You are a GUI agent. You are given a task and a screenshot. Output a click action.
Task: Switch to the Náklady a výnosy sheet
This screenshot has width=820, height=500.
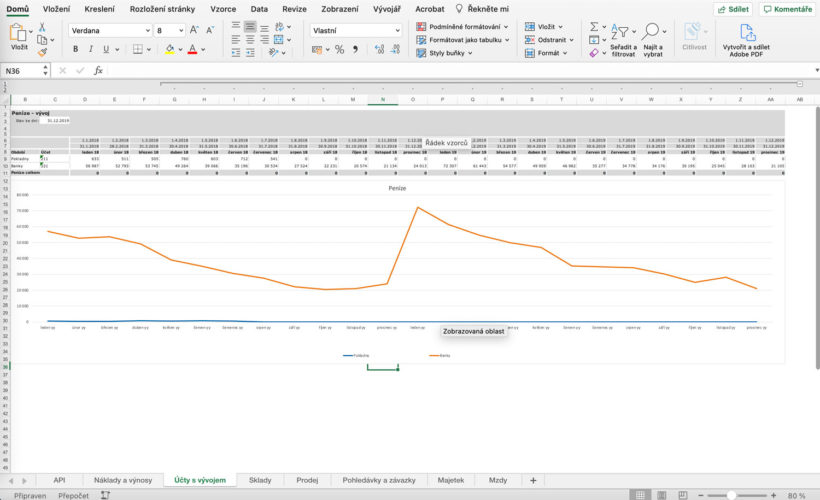tap(123, 480)
